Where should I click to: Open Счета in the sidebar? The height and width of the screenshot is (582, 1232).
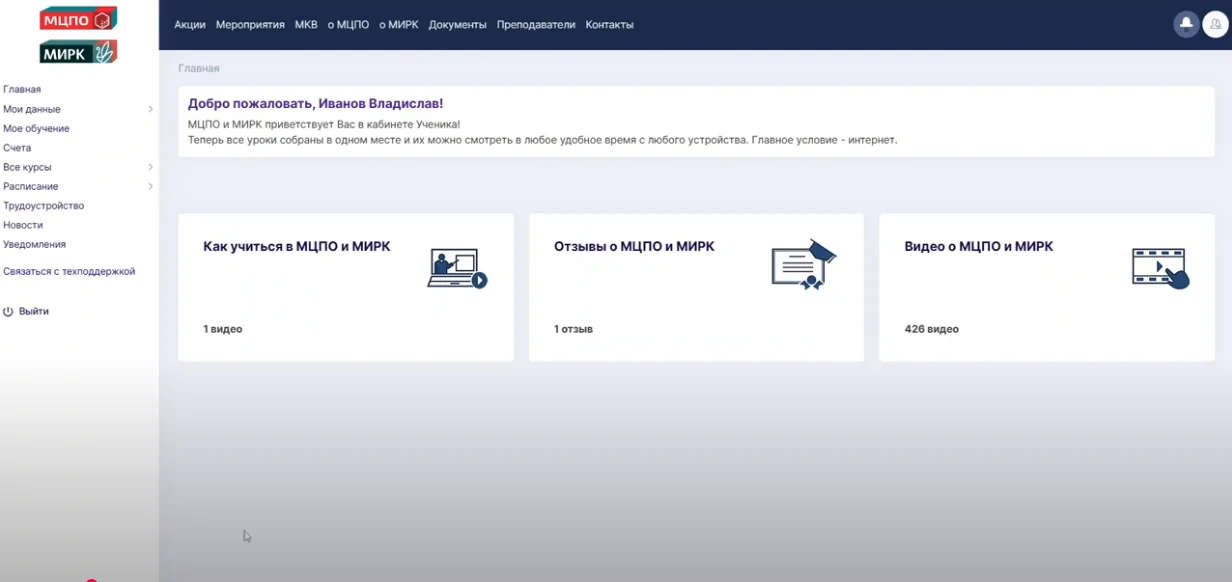(x=17, y=148)
